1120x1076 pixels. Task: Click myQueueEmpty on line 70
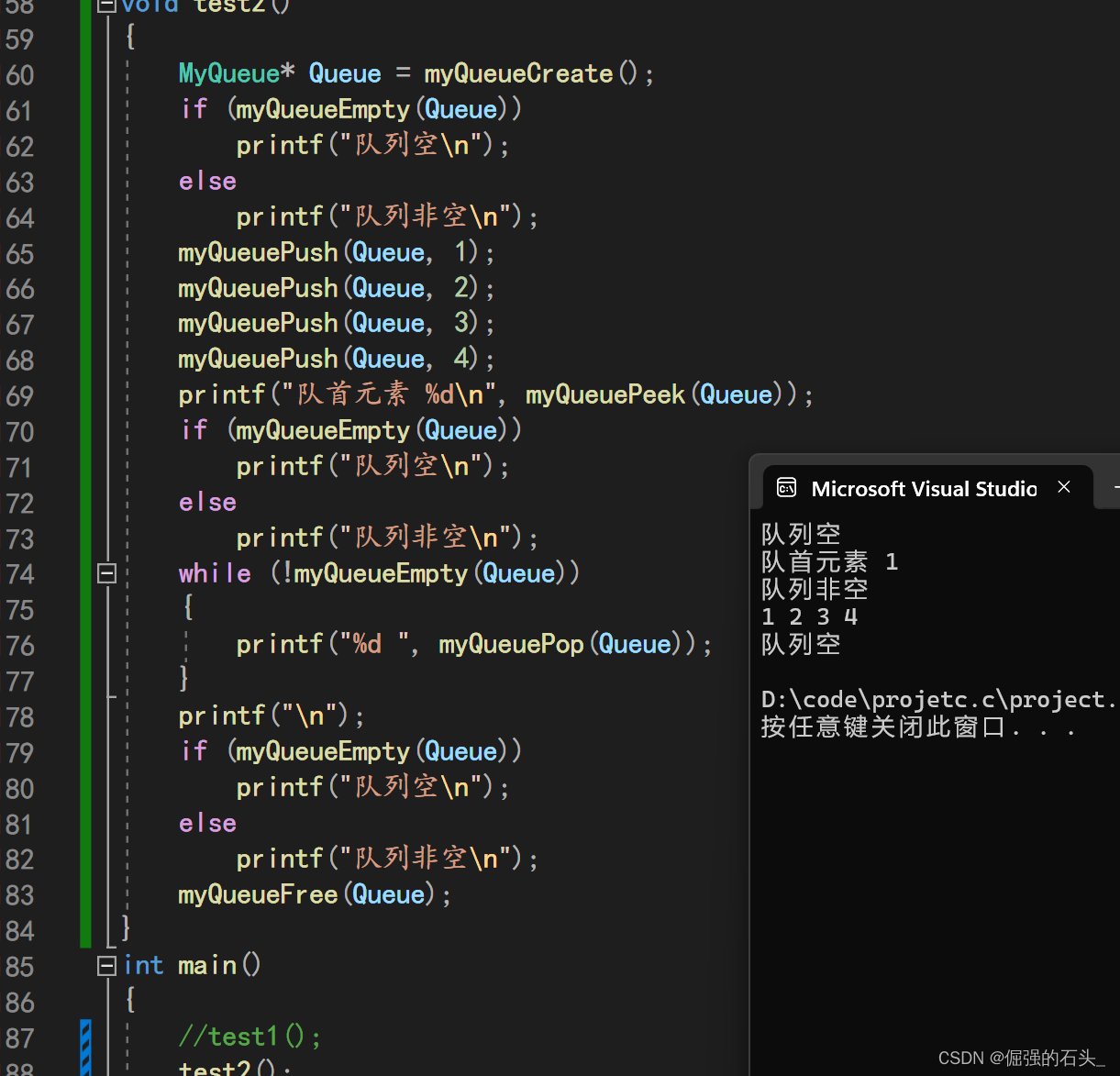pos(323,430)
